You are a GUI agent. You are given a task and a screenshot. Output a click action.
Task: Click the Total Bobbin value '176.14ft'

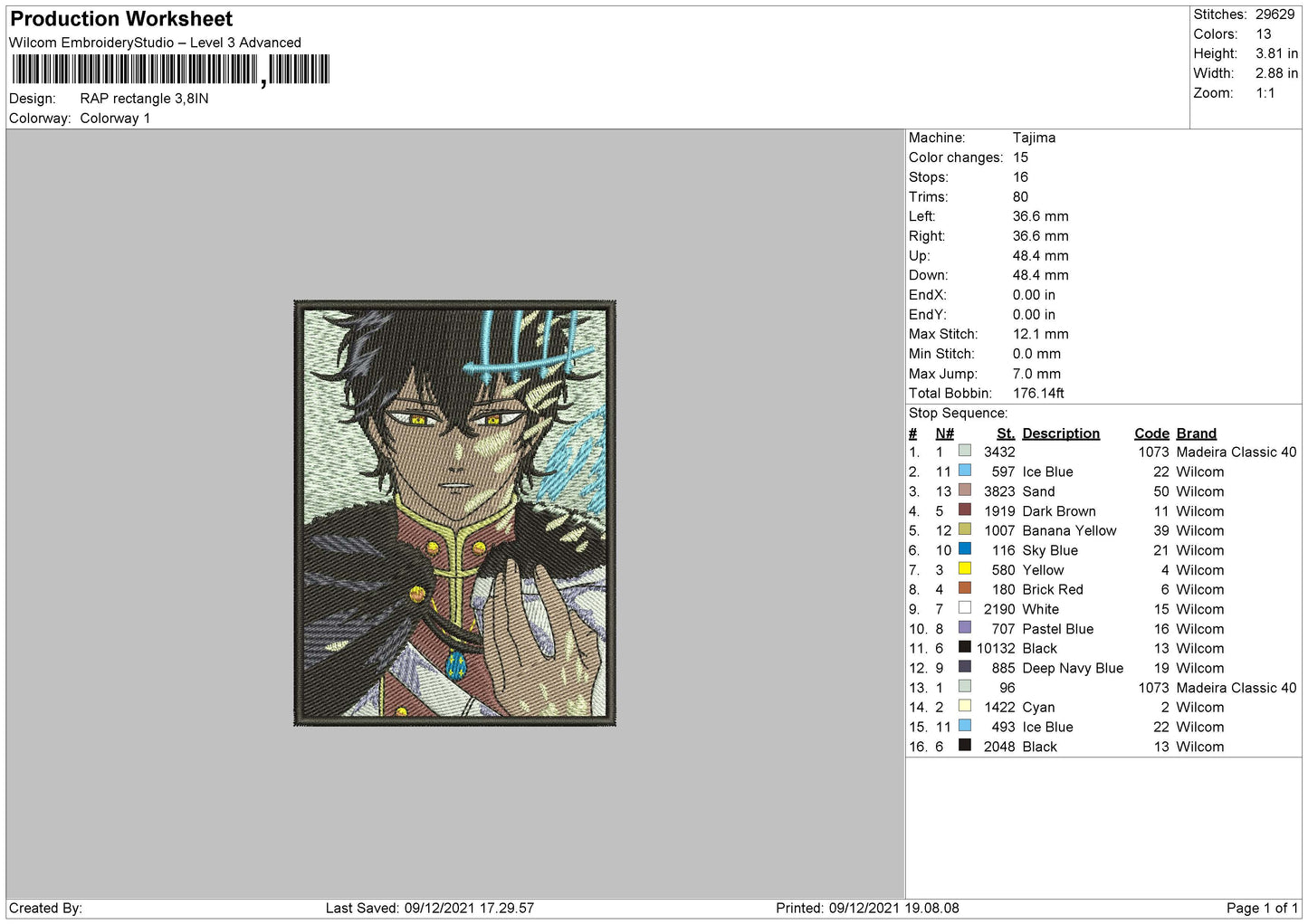click(1038, 393)
